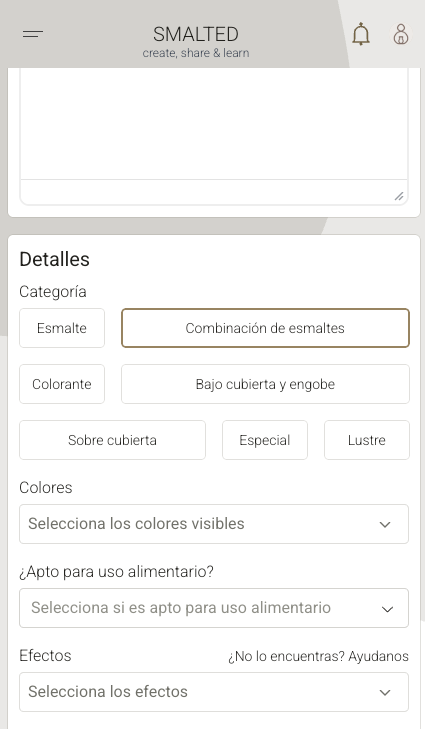Click the Colores dropdown chevron arrow

(x=385, y=524)
